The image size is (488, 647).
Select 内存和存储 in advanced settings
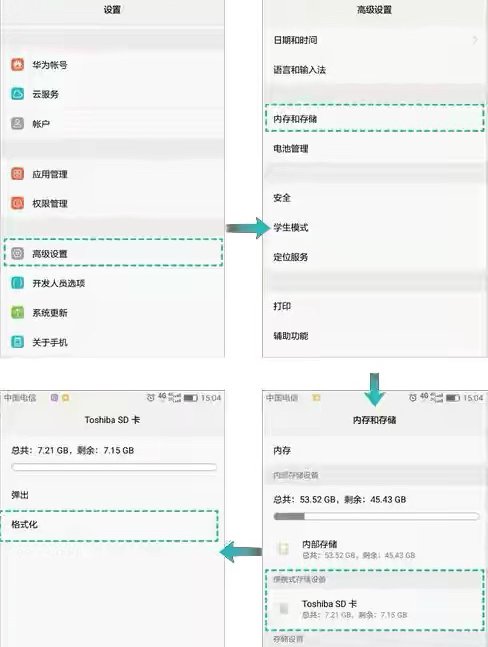375,118
